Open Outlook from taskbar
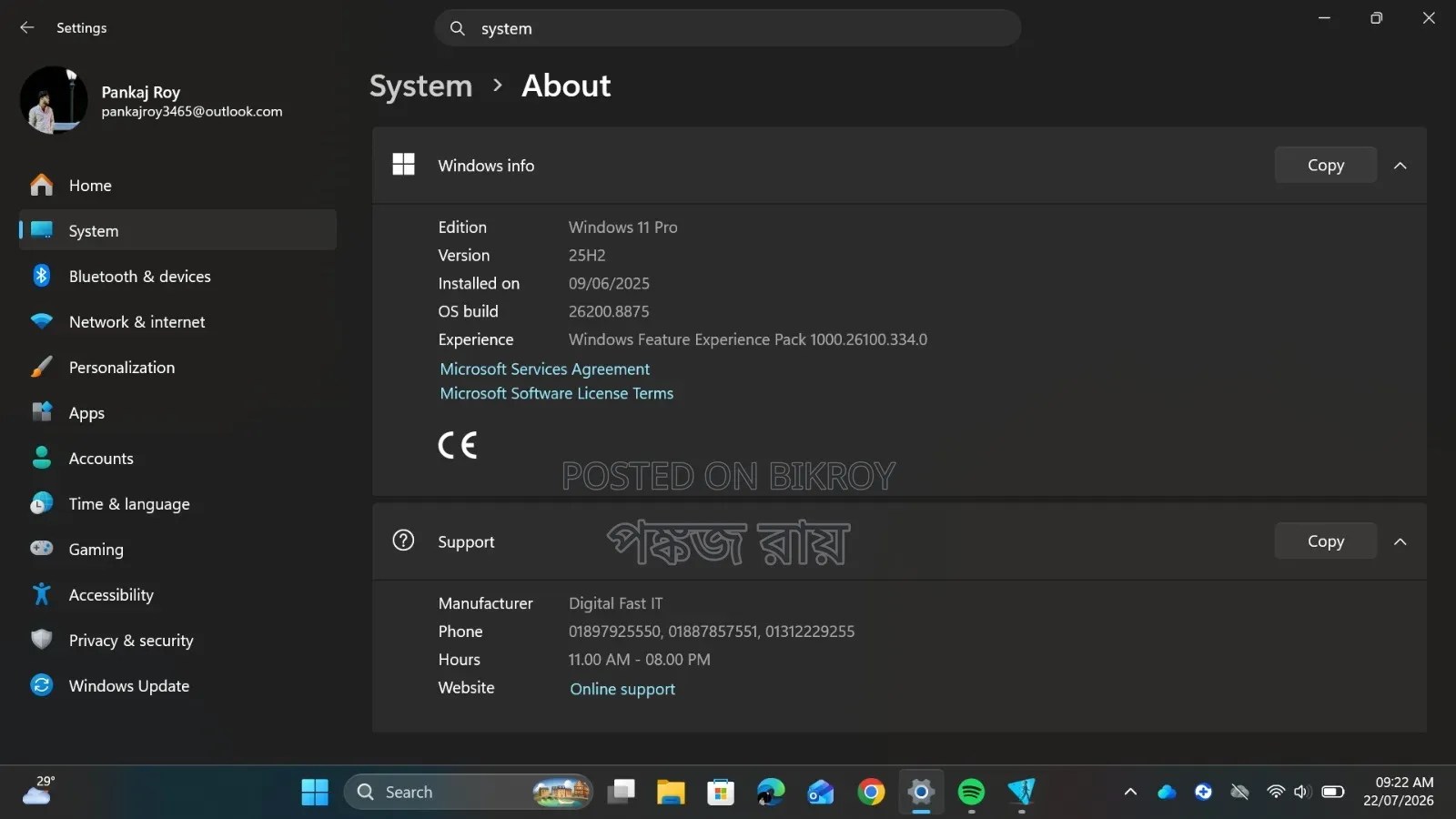The width and height of the screenshot is (1456, 819). [x=821, y=792]
